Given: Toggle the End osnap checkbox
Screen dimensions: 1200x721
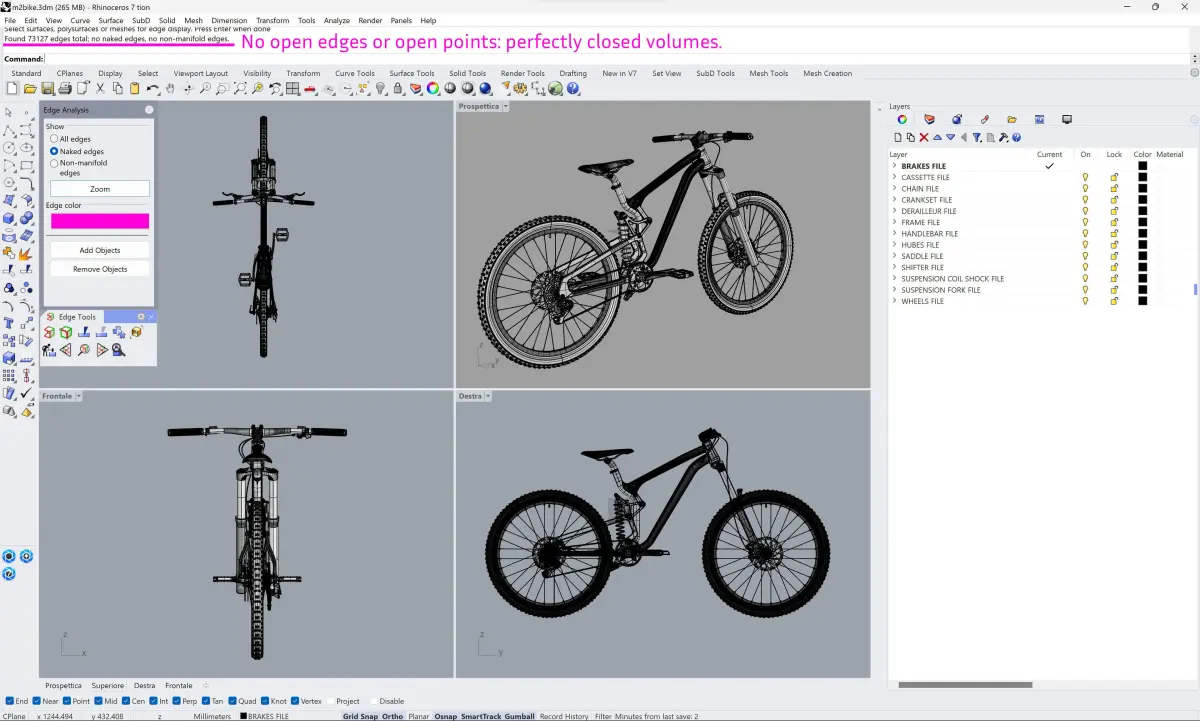Looking at the screenshot, I should 9,701.
